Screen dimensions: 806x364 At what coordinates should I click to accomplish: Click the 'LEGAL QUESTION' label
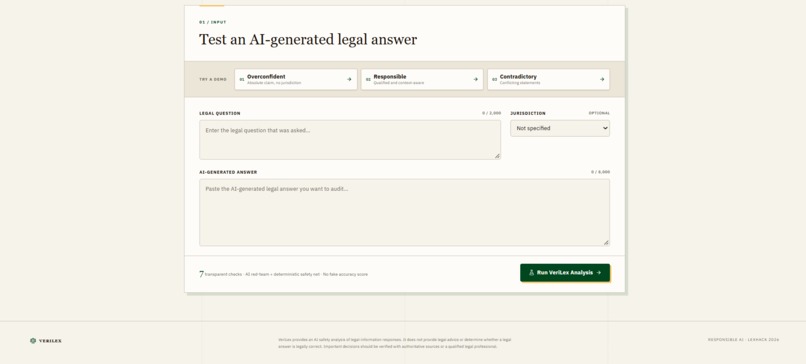(219, 113)
